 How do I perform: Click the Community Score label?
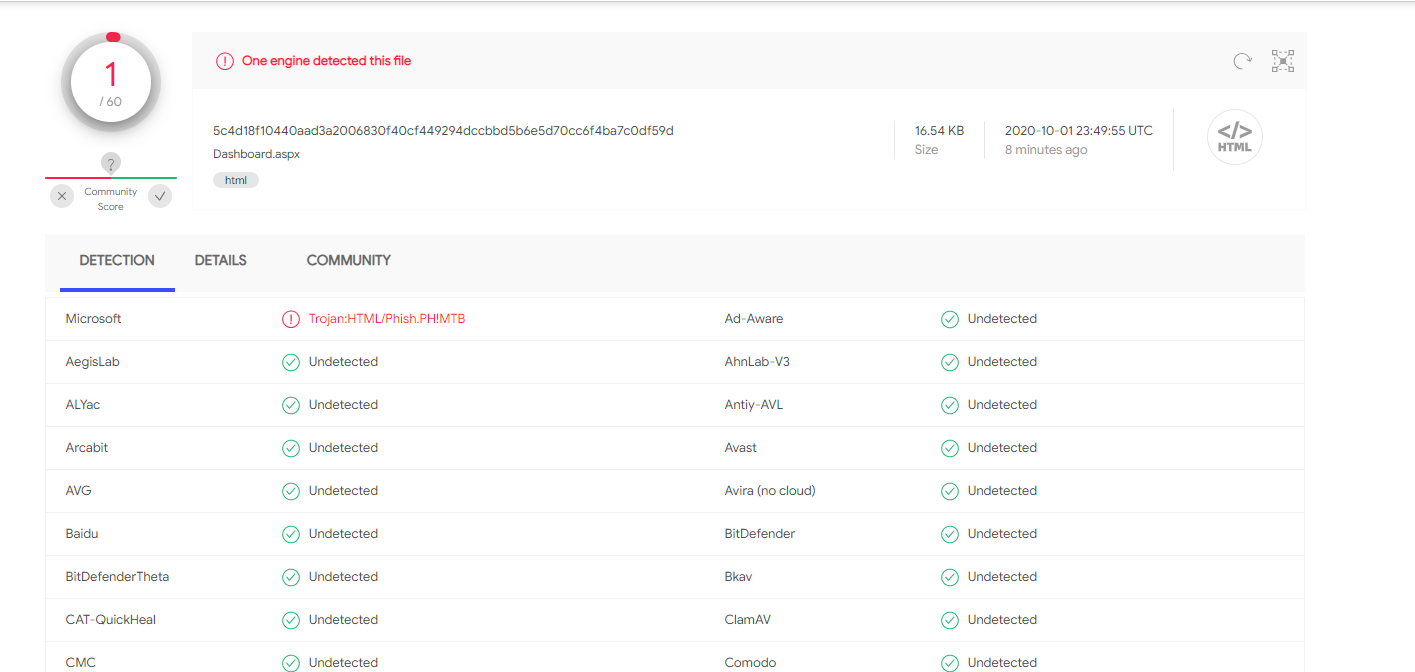[x=111, y=199]
